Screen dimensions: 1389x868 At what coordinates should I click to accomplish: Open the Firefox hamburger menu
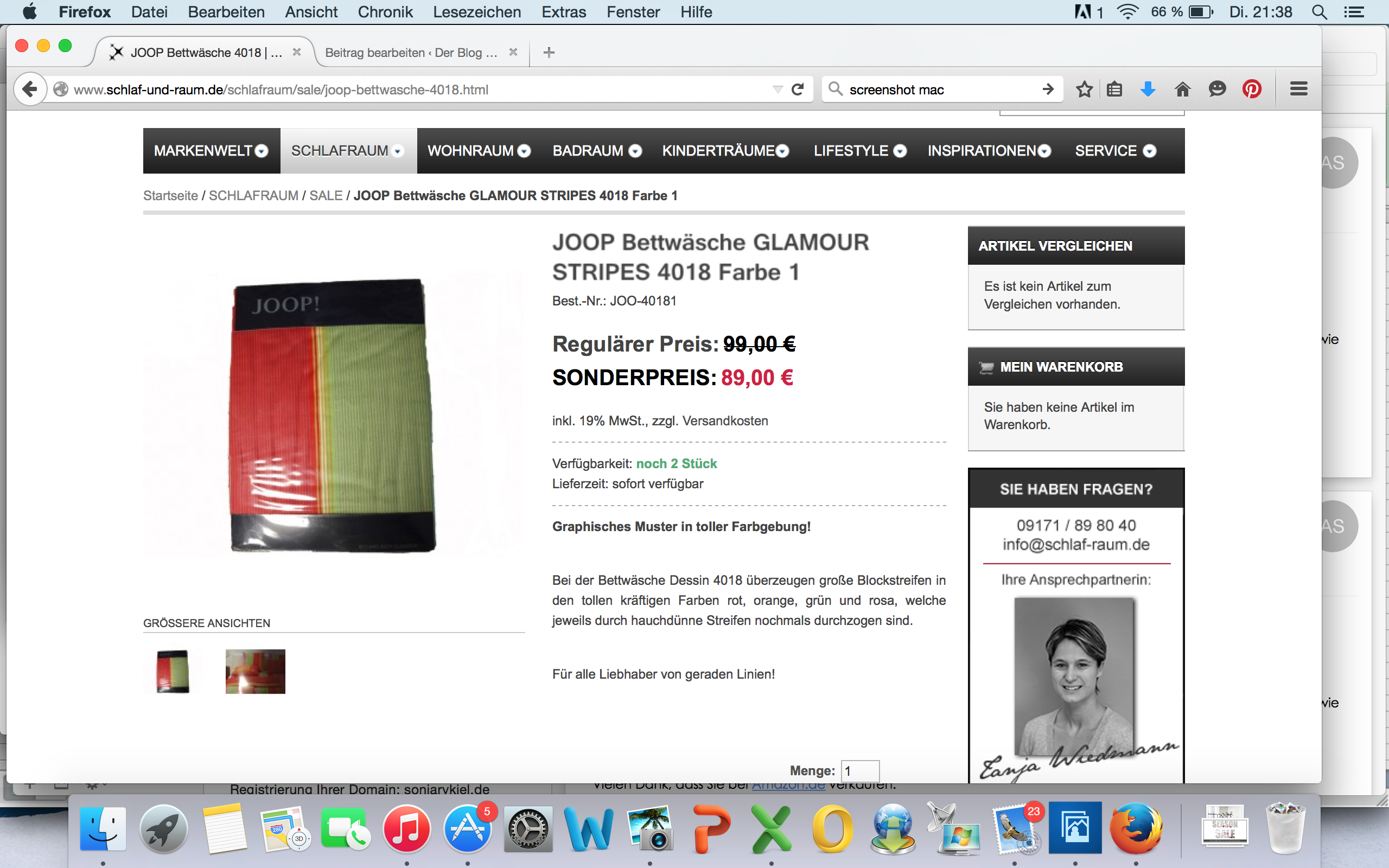(x=1299, y=89)
